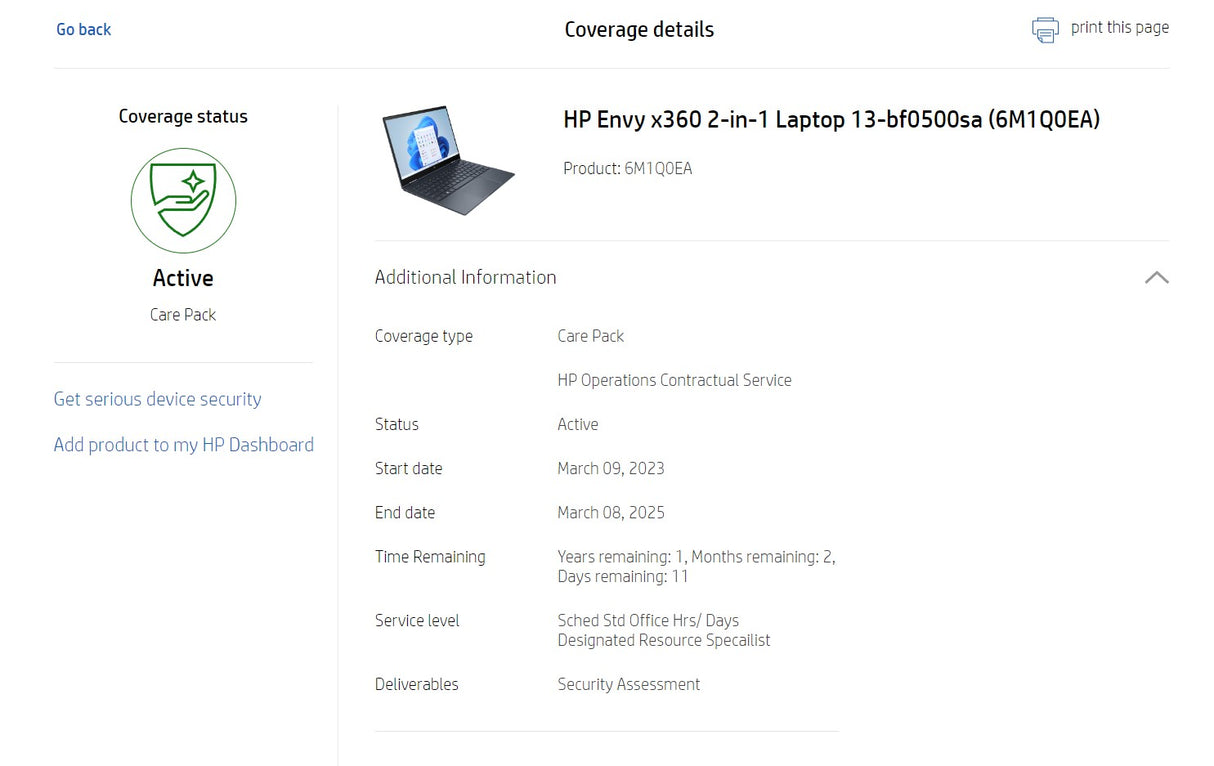1214x766 pixels.
Task: Click the Coverage details page title
Action: pos(639,29)
